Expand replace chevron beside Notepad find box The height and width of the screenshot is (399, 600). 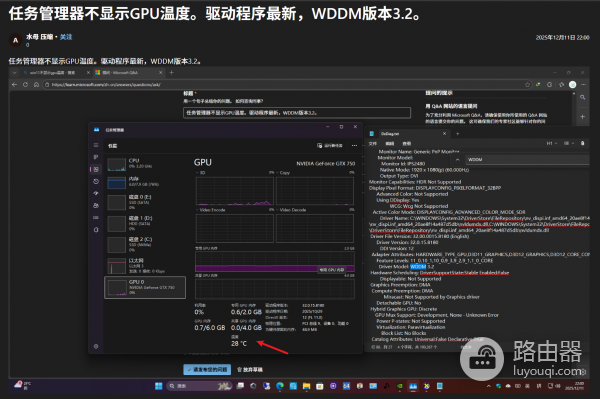point(457,160)
